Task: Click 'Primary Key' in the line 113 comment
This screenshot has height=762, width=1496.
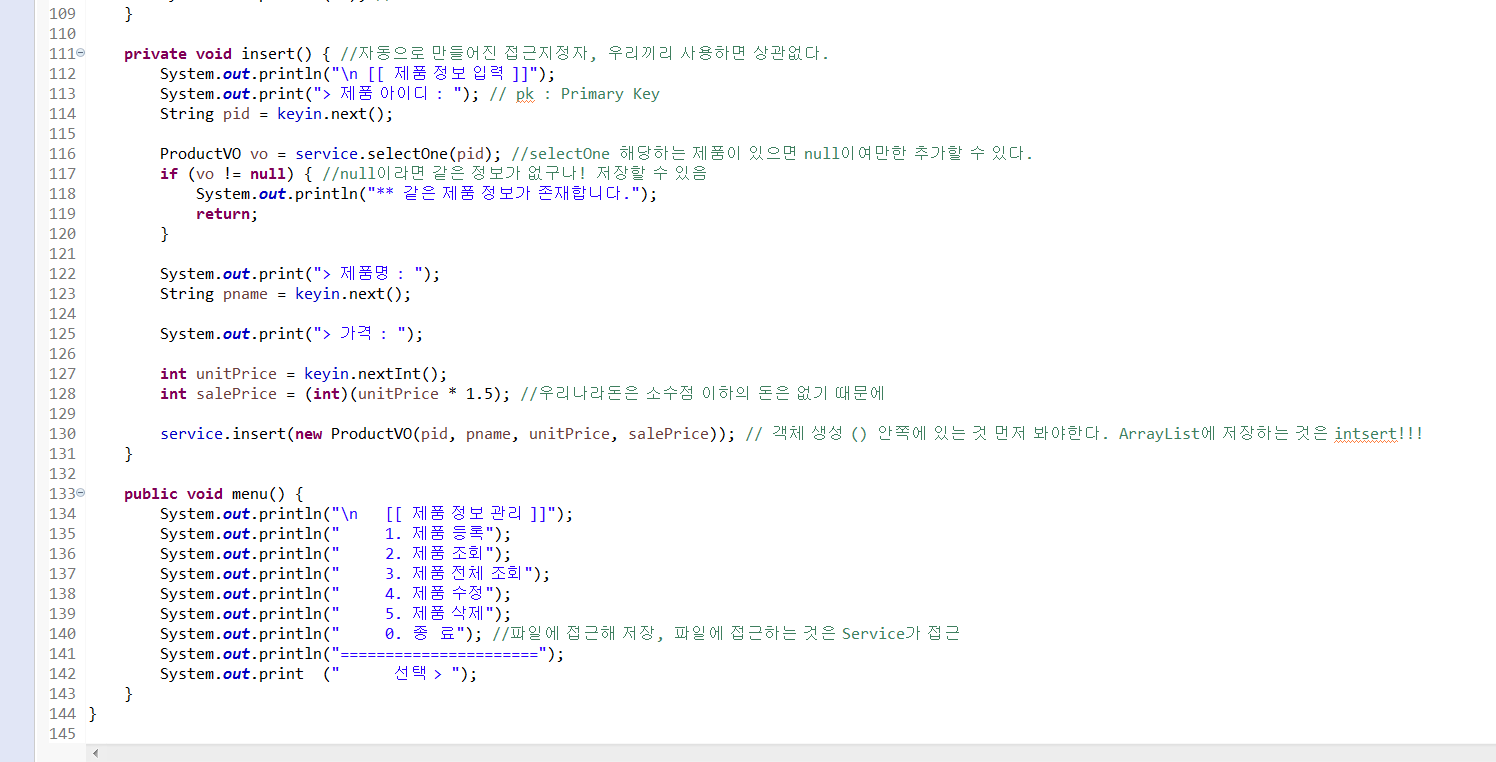Action: 610,94
